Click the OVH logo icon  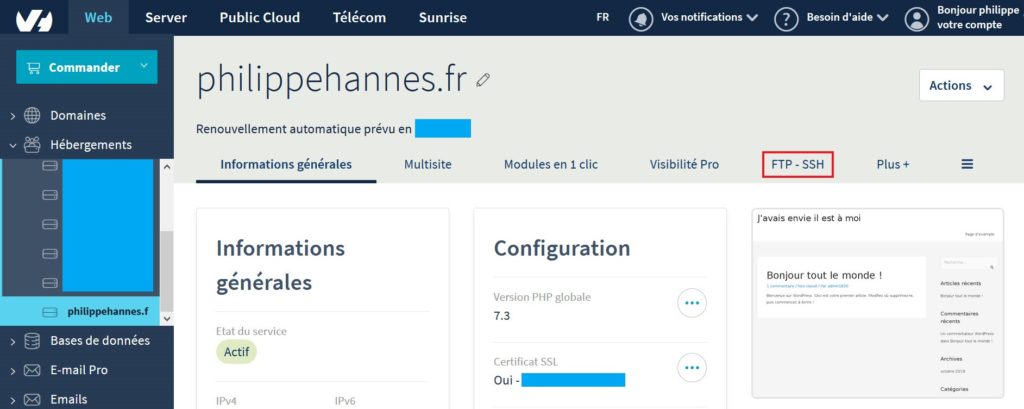34,20
